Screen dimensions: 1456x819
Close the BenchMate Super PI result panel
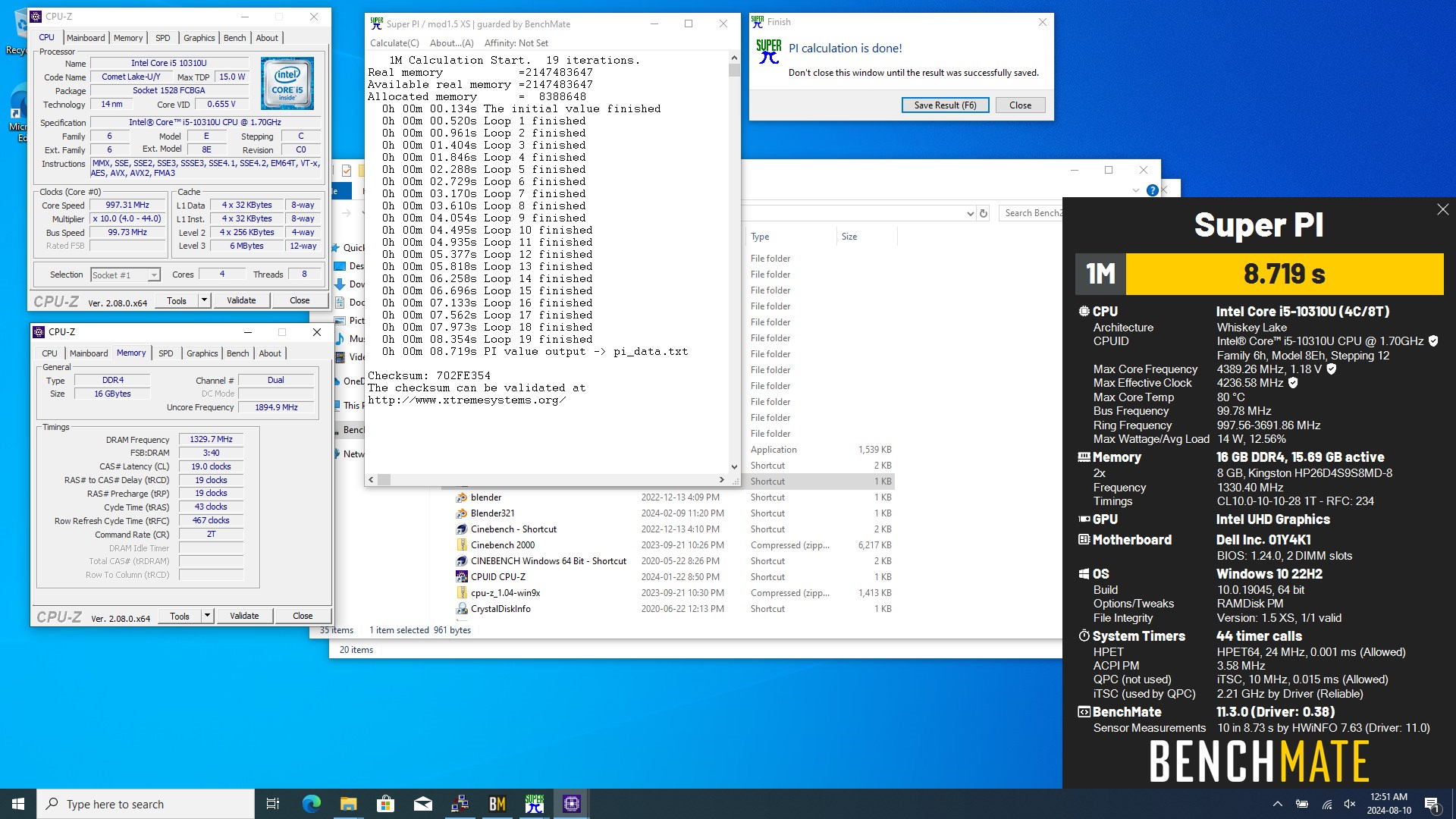coord(1442,209)
